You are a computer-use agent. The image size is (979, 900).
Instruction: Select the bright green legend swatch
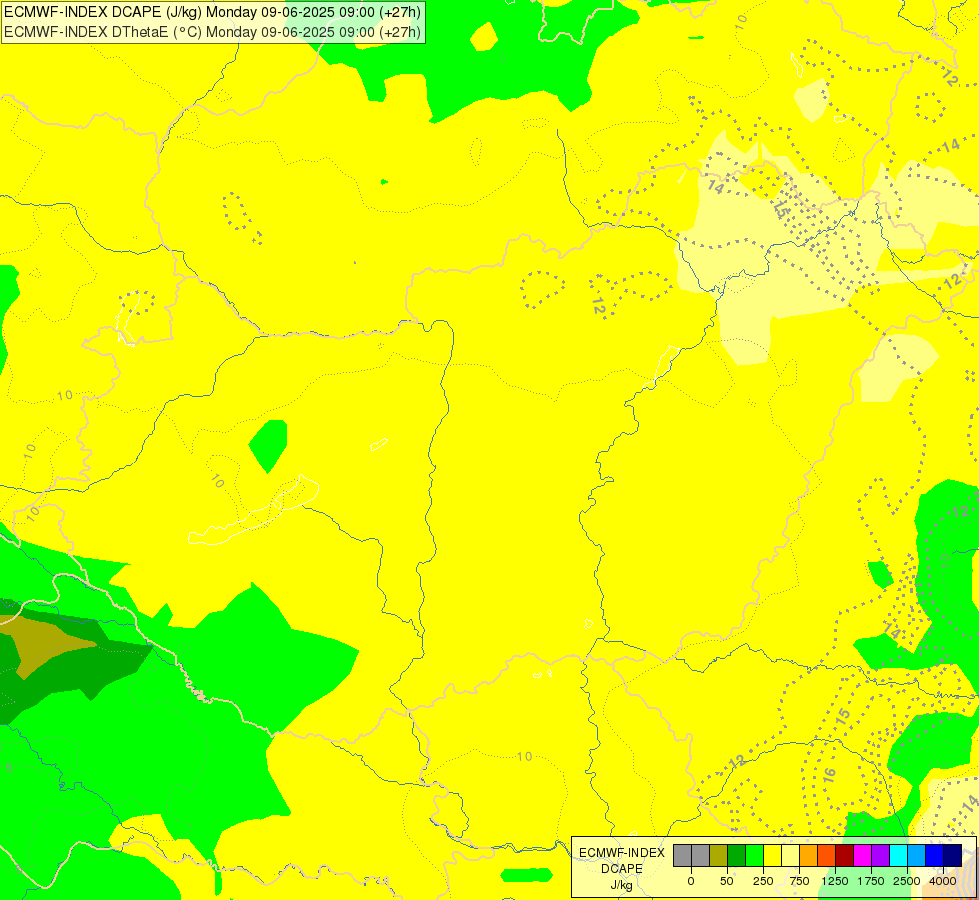pos(755,855)
